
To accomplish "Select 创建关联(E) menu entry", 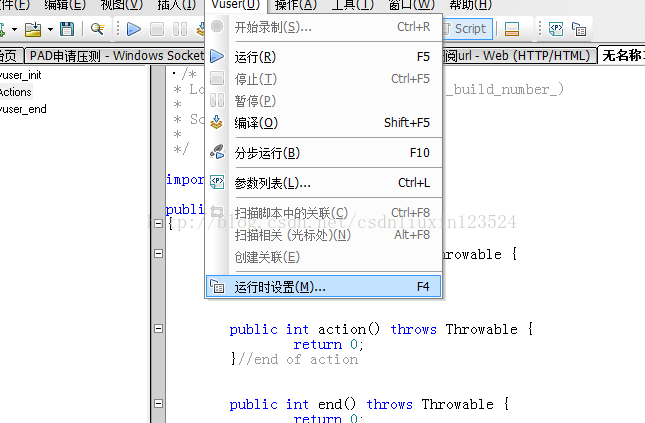I will (x=324, y=257).
